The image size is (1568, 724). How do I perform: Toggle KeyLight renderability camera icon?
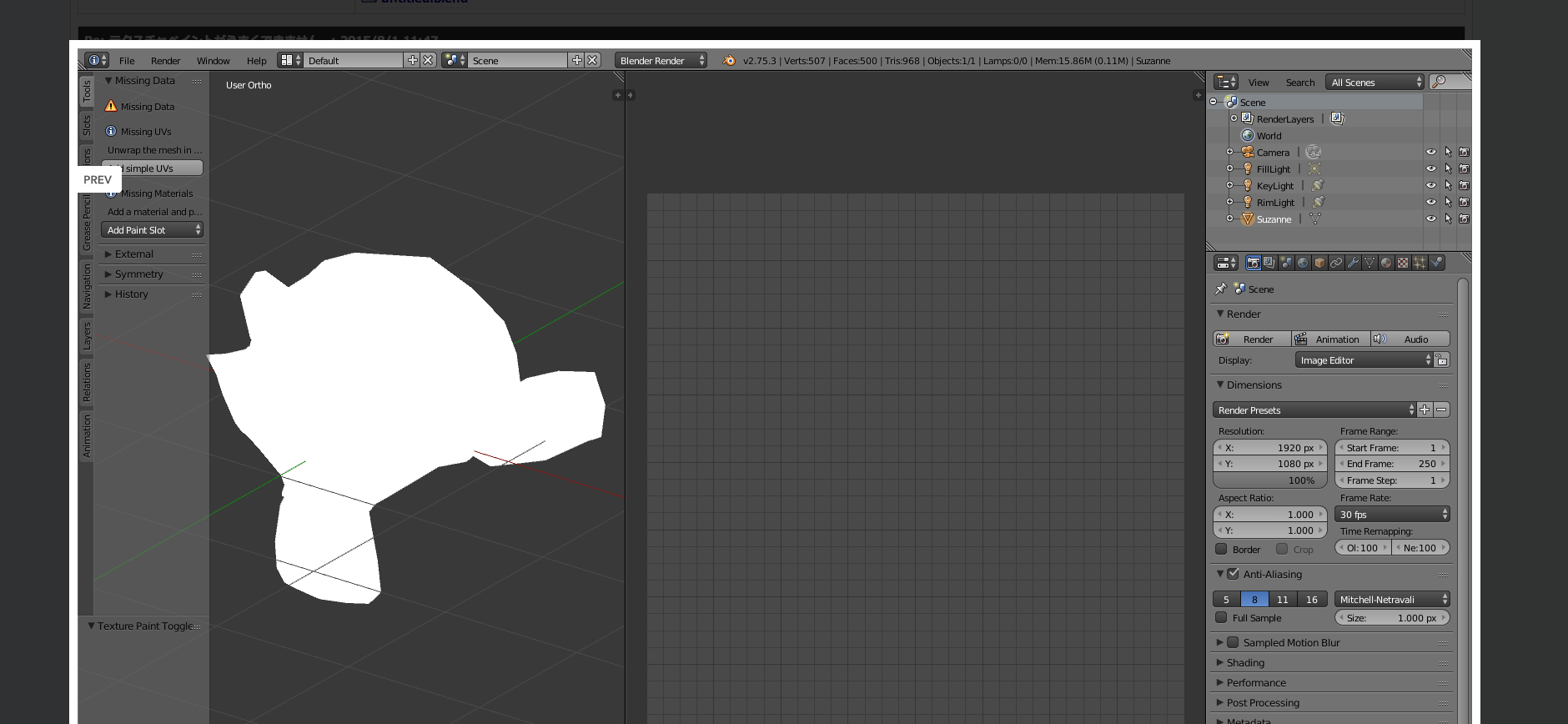pyautogui.click(x=1464, y=185)
